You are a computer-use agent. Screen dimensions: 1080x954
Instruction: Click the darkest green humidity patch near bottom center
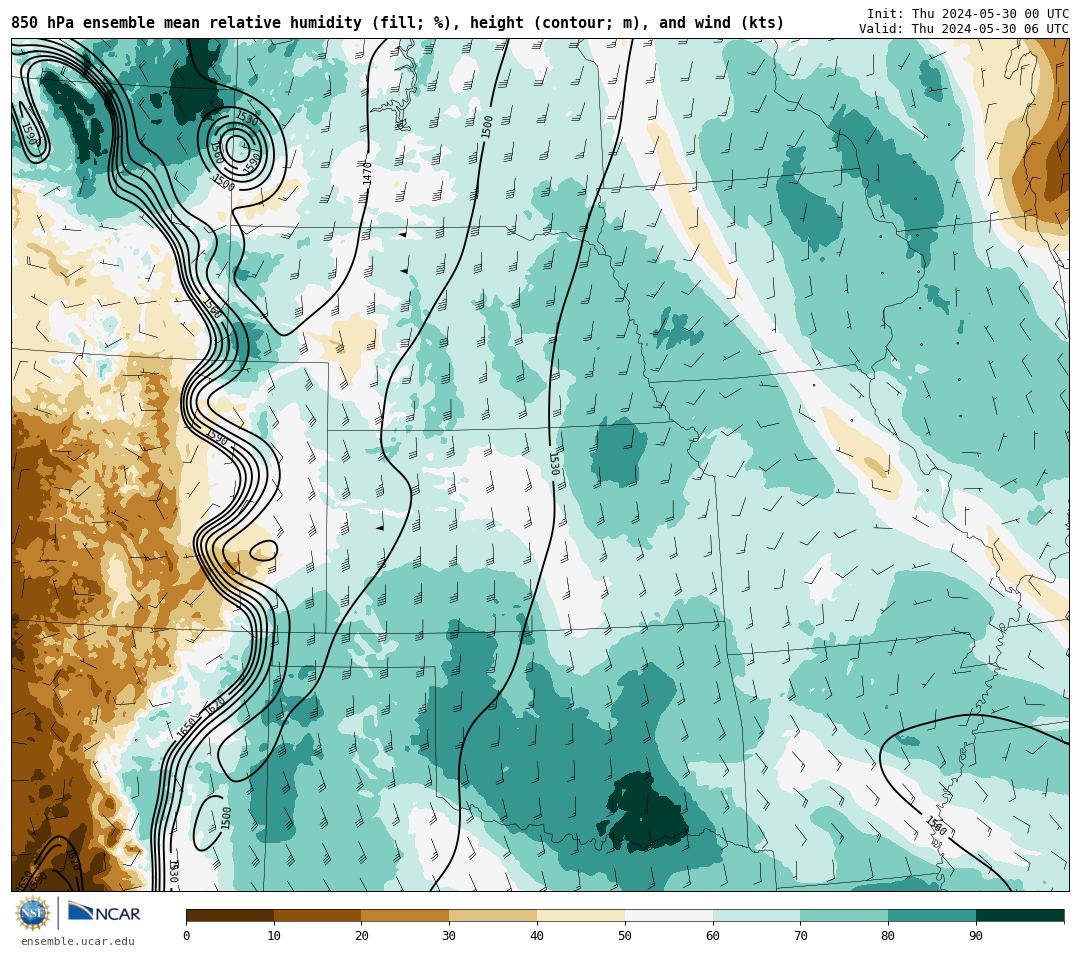[646, 814]
